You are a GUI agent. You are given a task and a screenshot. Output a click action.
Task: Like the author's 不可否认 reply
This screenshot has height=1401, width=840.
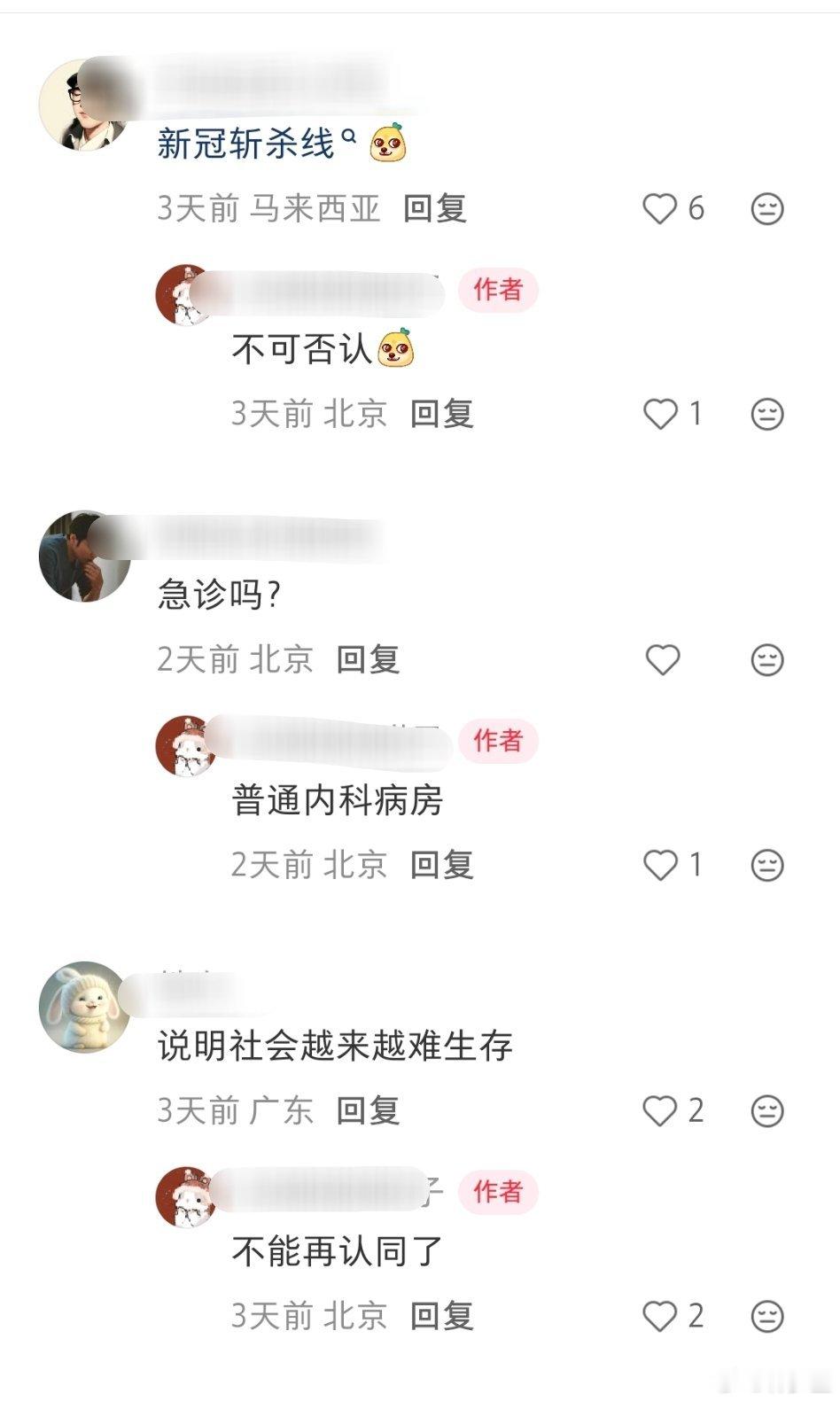tap(659, 414)
